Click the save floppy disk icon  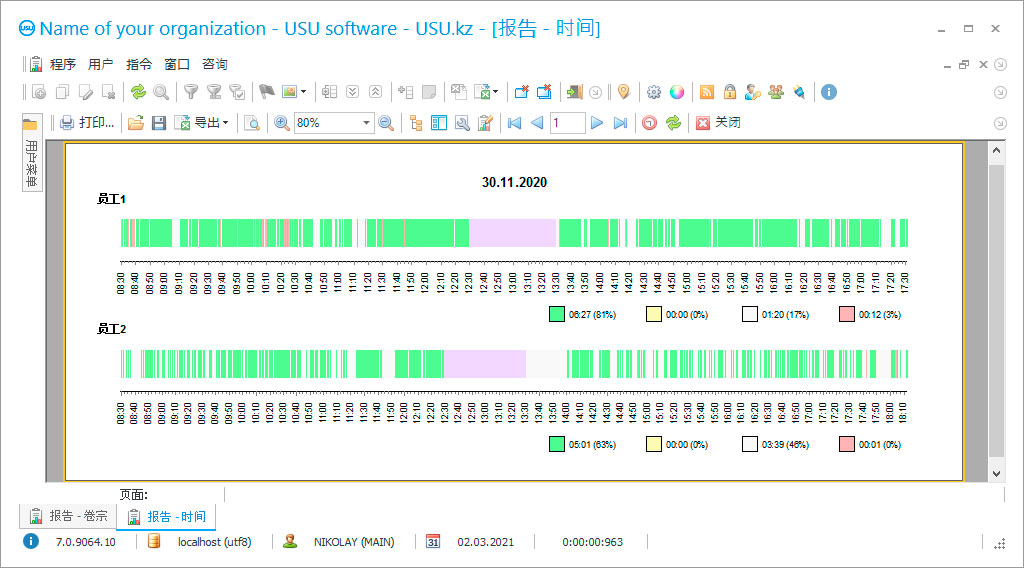point(158,123)
